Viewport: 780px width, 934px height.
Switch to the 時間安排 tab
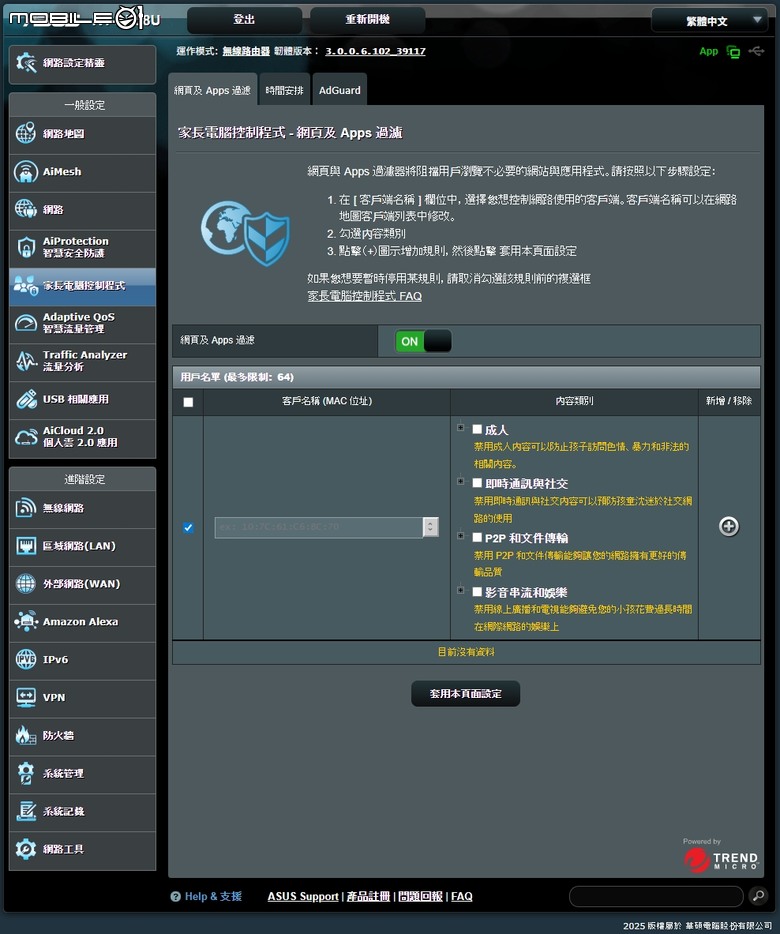(x=284, y=90)
